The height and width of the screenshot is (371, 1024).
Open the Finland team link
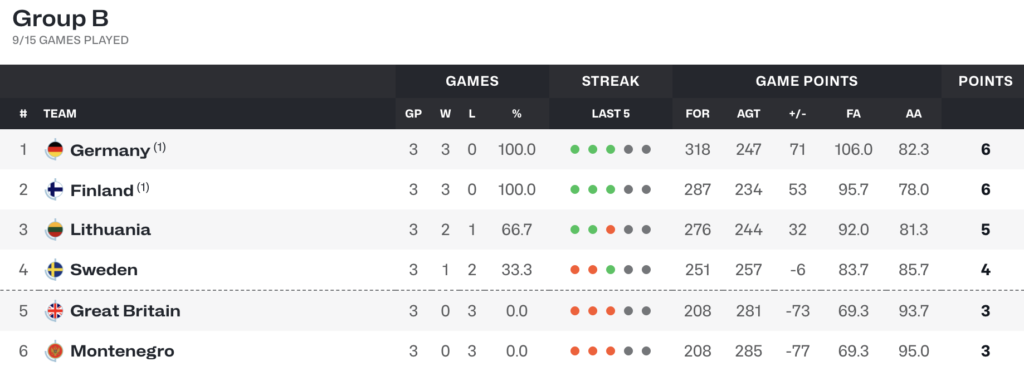coord(102,190)
